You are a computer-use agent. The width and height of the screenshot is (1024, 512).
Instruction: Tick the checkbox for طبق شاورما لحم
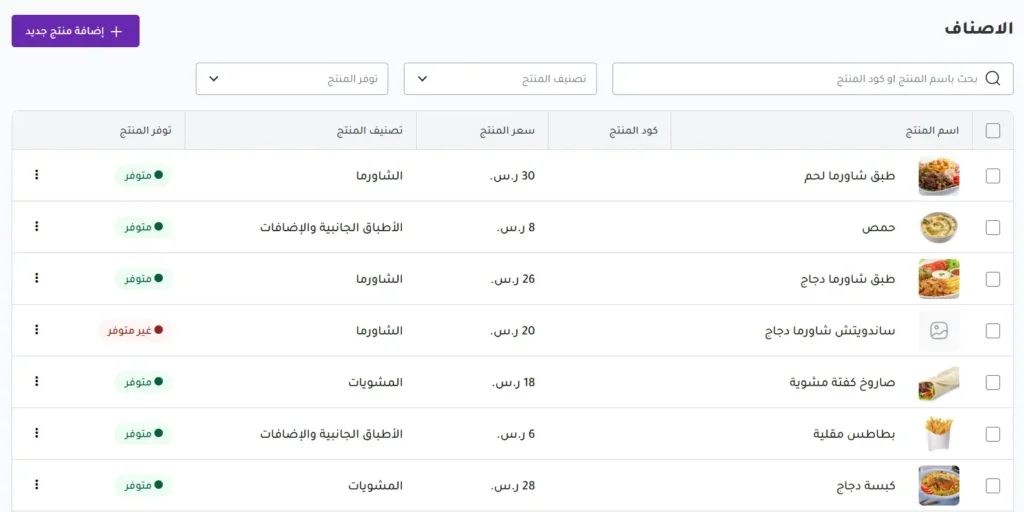993,176
